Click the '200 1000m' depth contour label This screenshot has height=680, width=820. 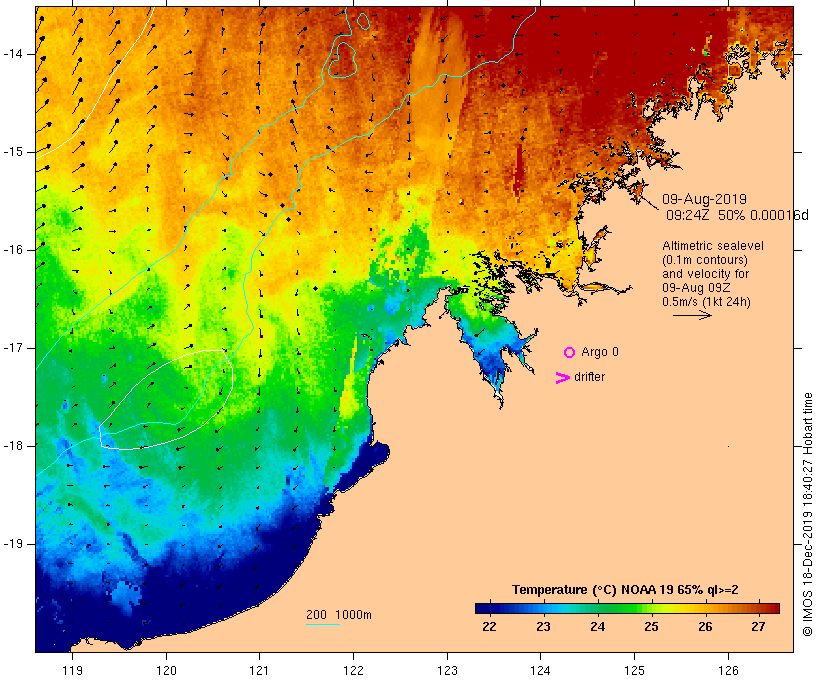(x=339, y=615)
